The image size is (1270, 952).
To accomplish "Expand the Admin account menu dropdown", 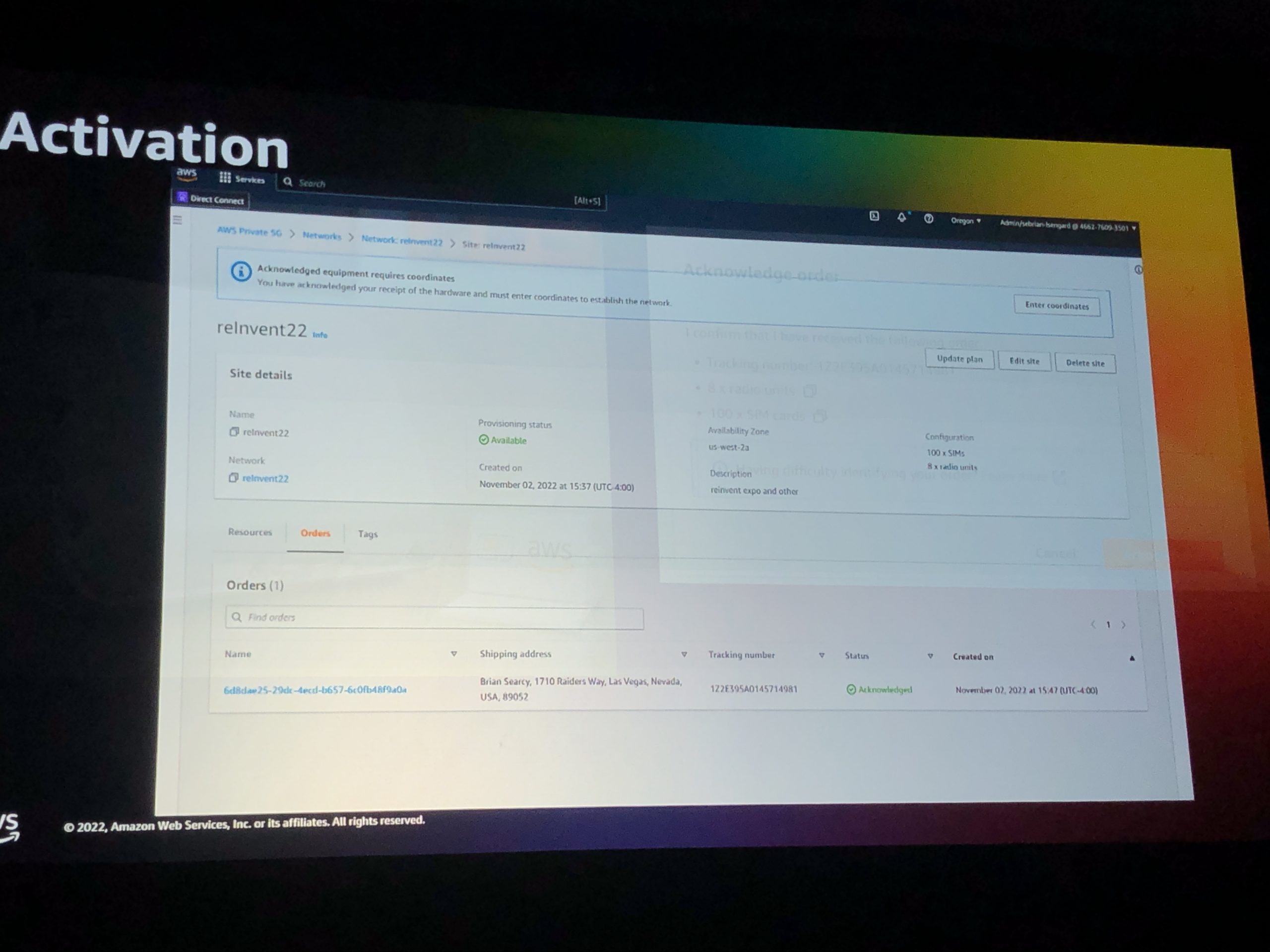I will tap(1067, 226).
